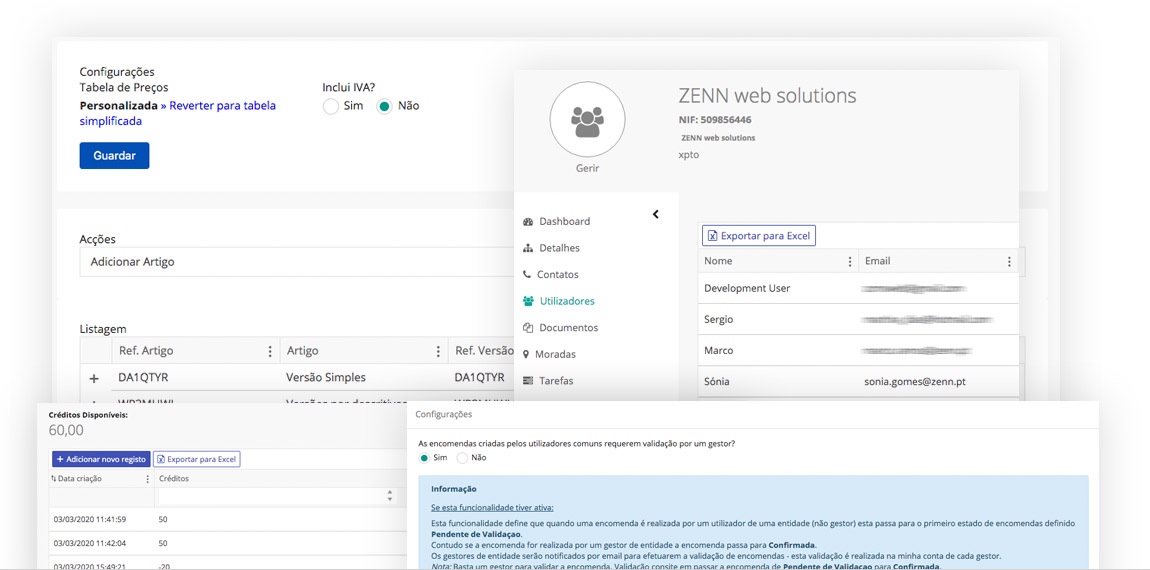Click the Dashboard gauge icon
The width and height of the screenshot is (1150, 570).
click(528, 222)
